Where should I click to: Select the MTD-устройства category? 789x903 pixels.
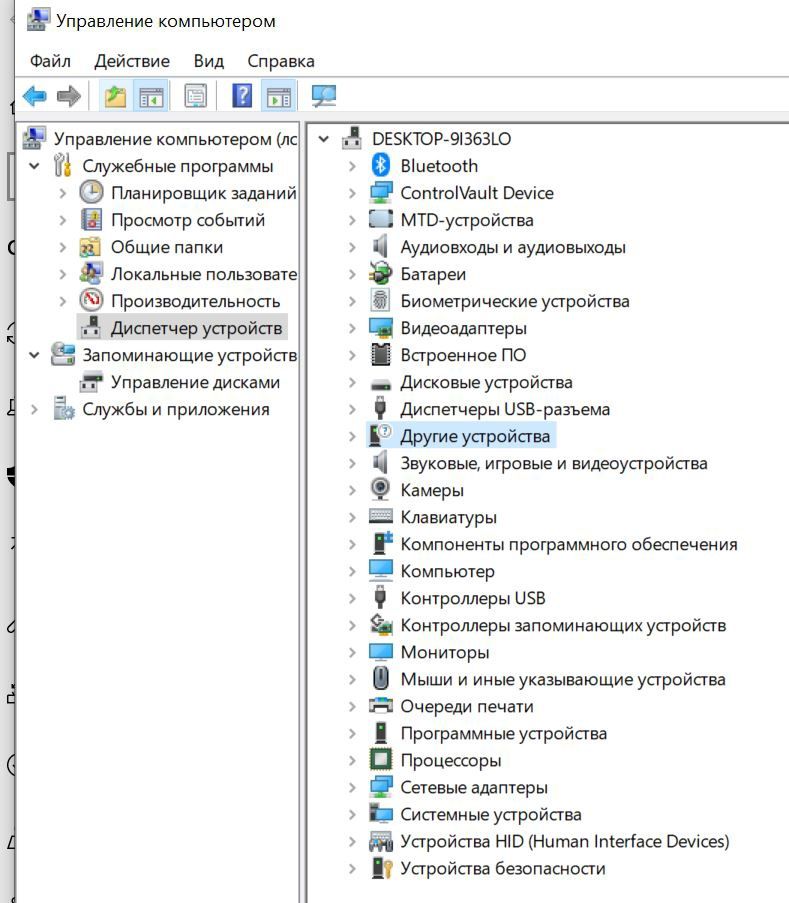point(467,220)
